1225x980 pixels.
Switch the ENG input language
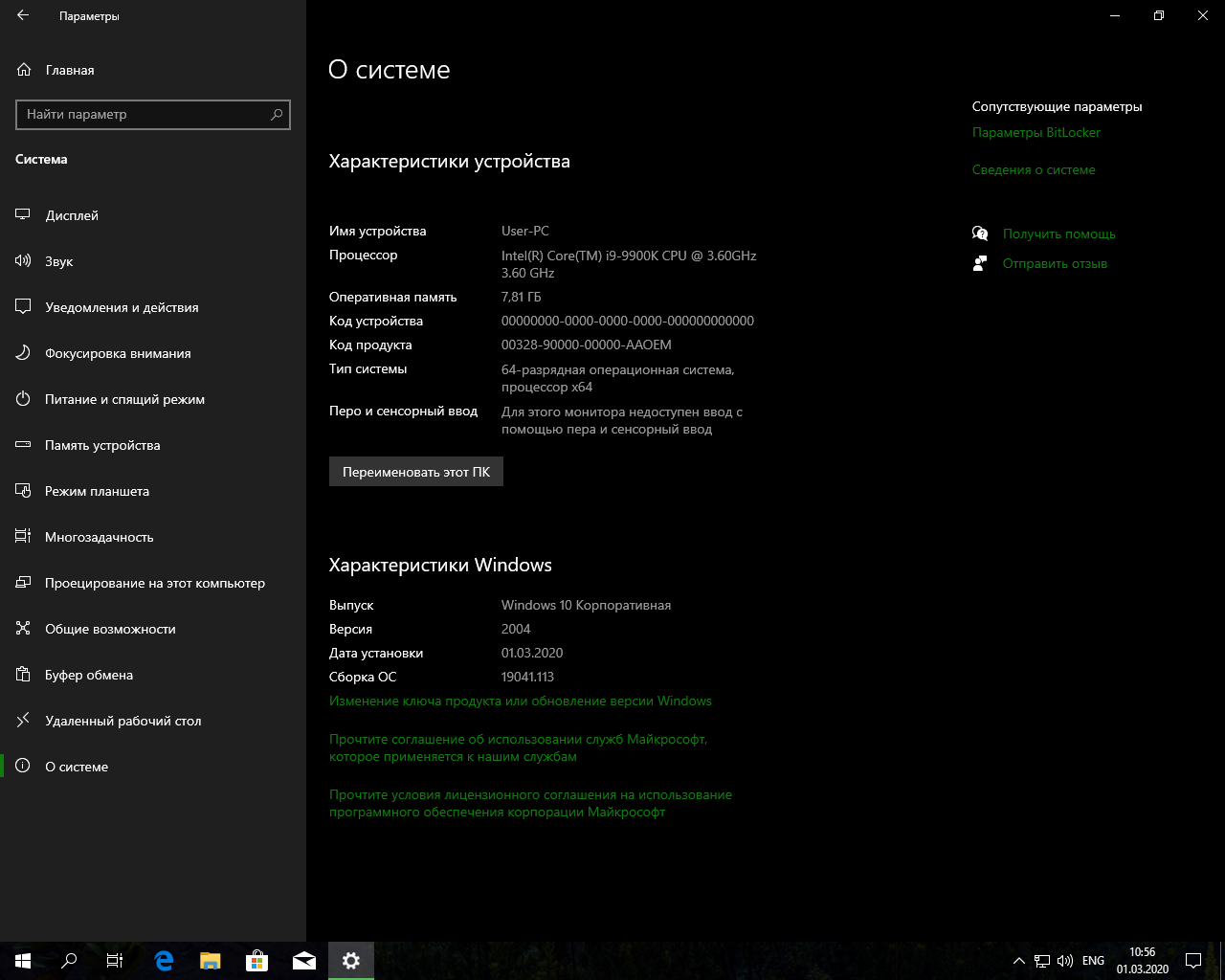[x=1093, y=961]
